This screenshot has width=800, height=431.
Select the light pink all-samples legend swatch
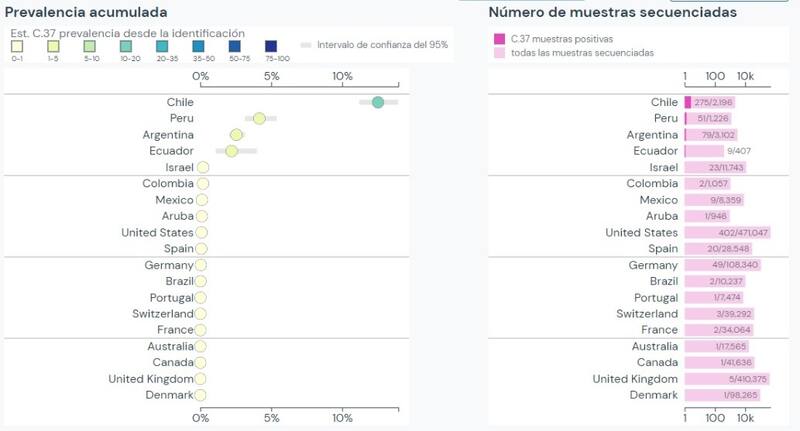(x=500, y=52)
